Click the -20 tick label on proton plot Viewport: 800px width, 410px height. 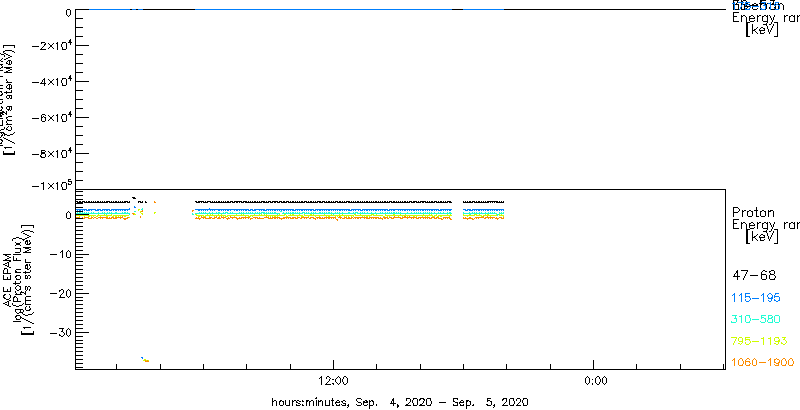[x=60, y=293]
